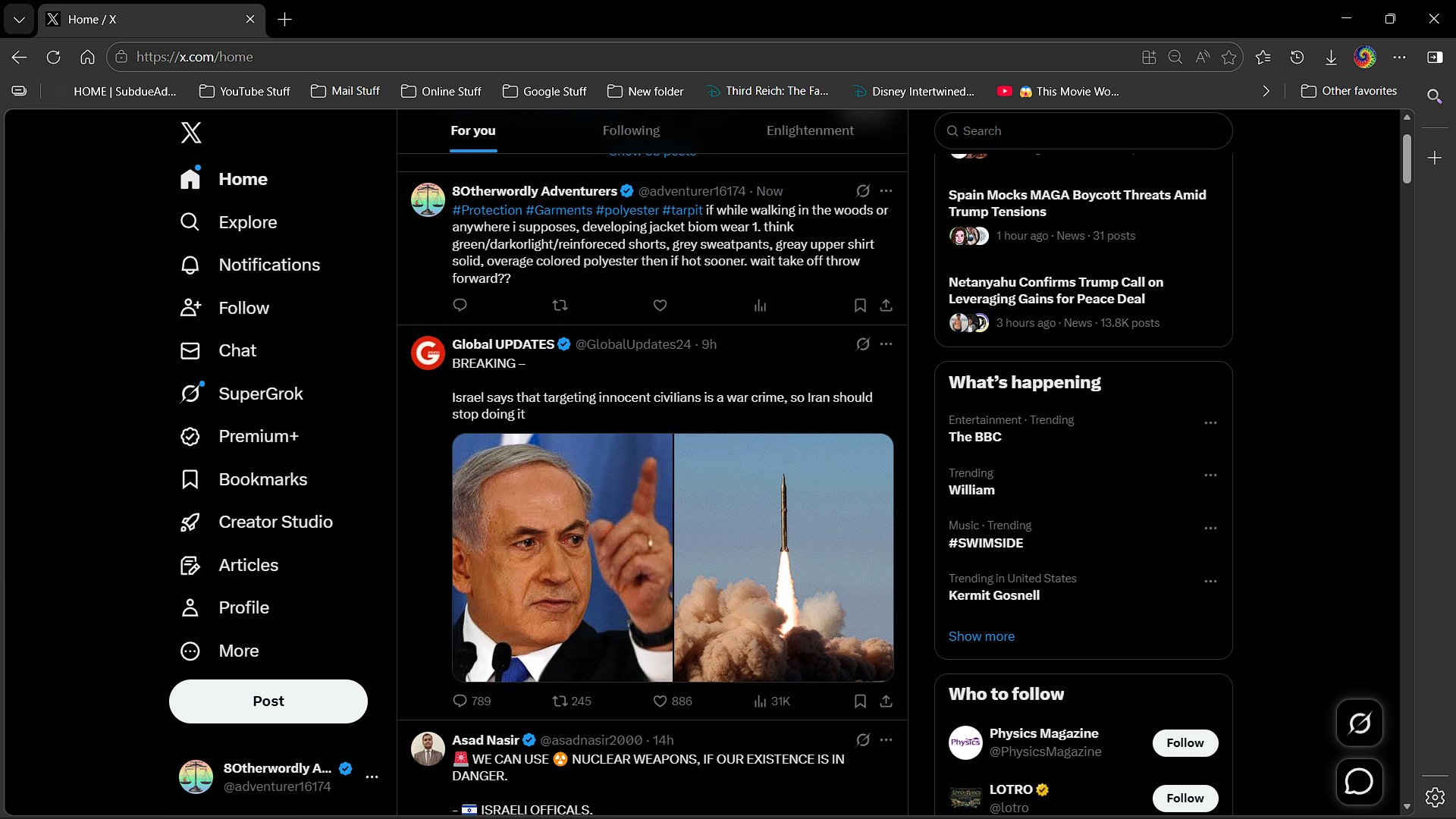
Task: Open more options for The BBC trend
Action: (x=1210, y=422)
